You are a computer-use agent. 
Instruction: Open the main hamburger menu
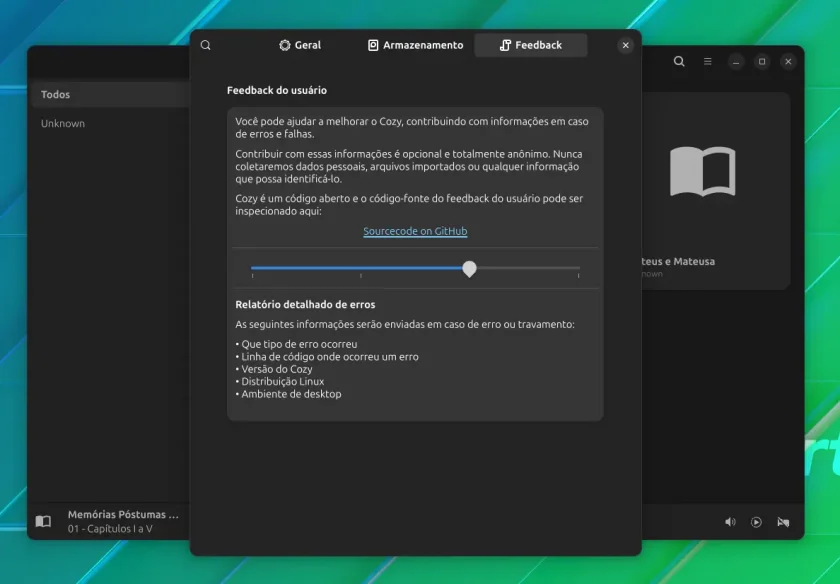pyautogui.click(x=708, y=62)
